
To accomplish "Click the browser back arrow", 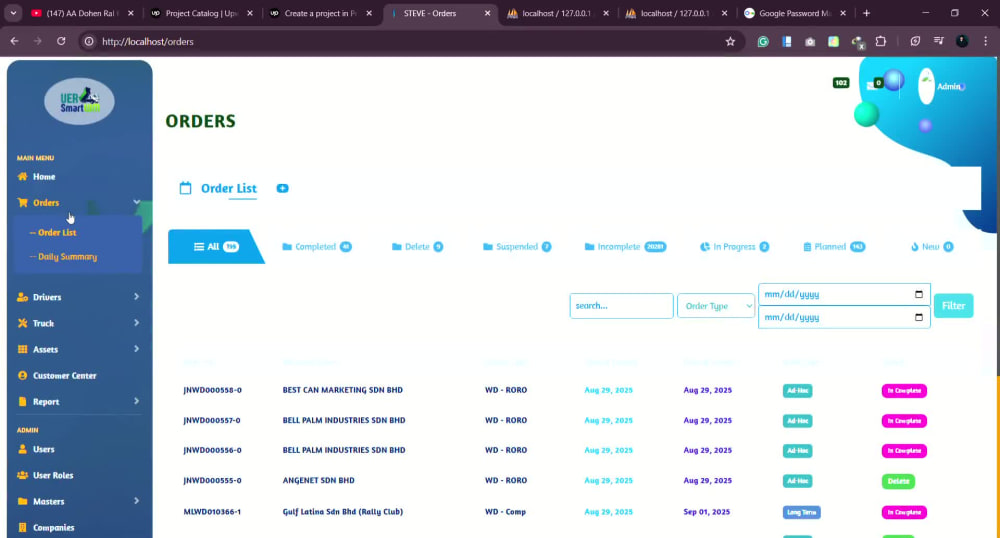I will (x=15, y=41).
